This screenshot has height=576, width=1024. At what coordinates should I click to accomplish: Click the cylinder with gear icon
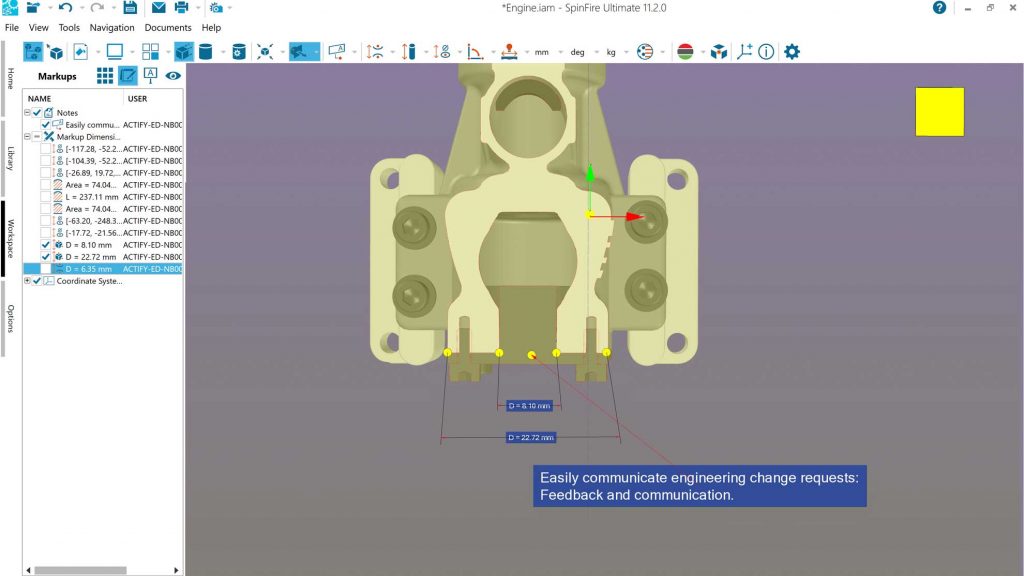tap(239, 52)
